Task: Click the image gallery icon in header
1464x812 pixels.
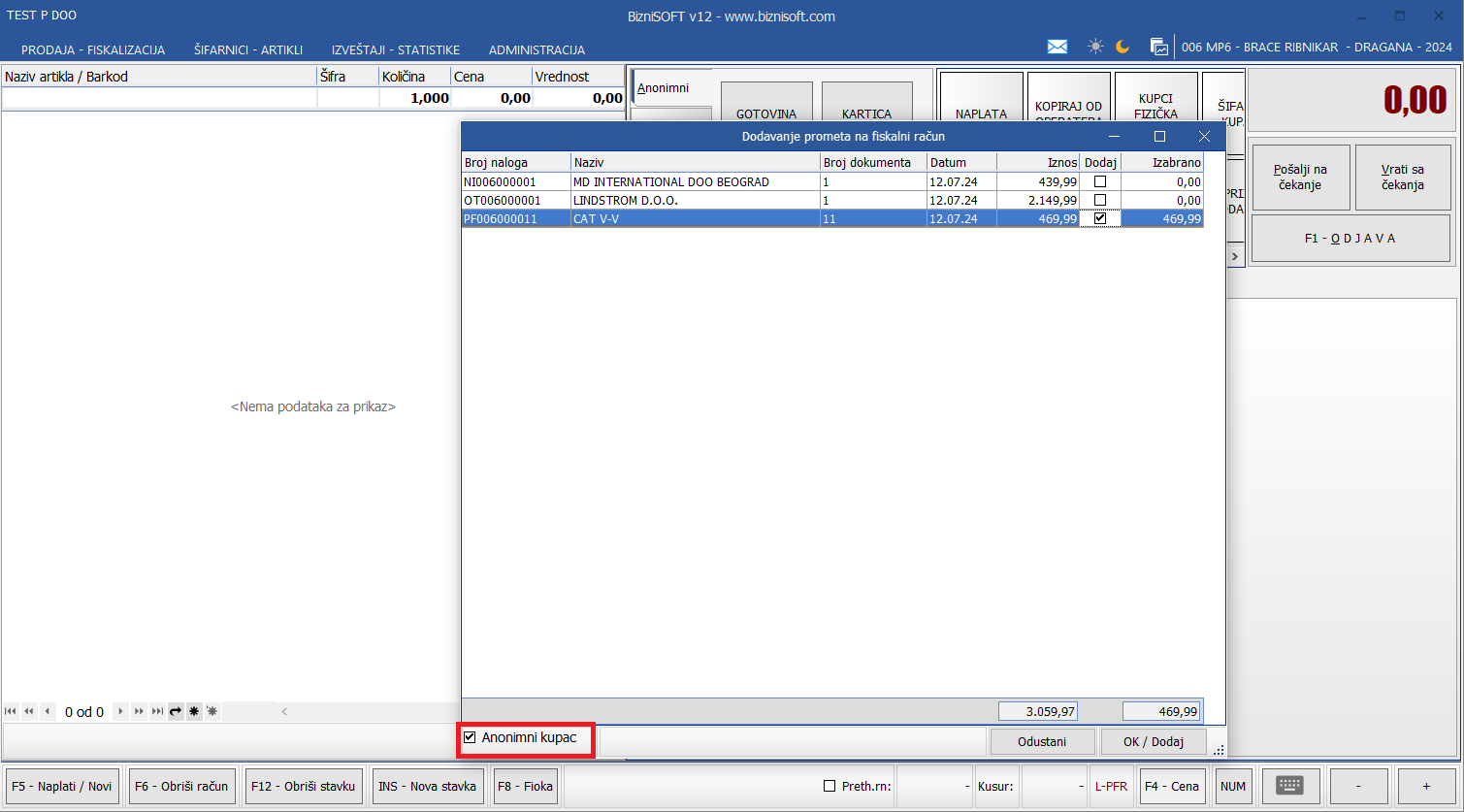Action: 1158,47
